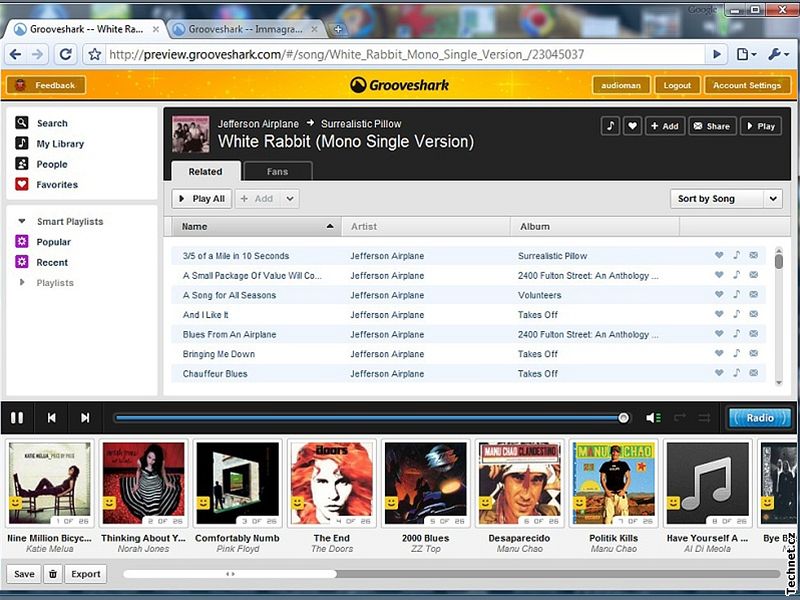Open the Surrealistic Pillow album link in header
The width and height of the screenshot is (800, 600).
361,123
